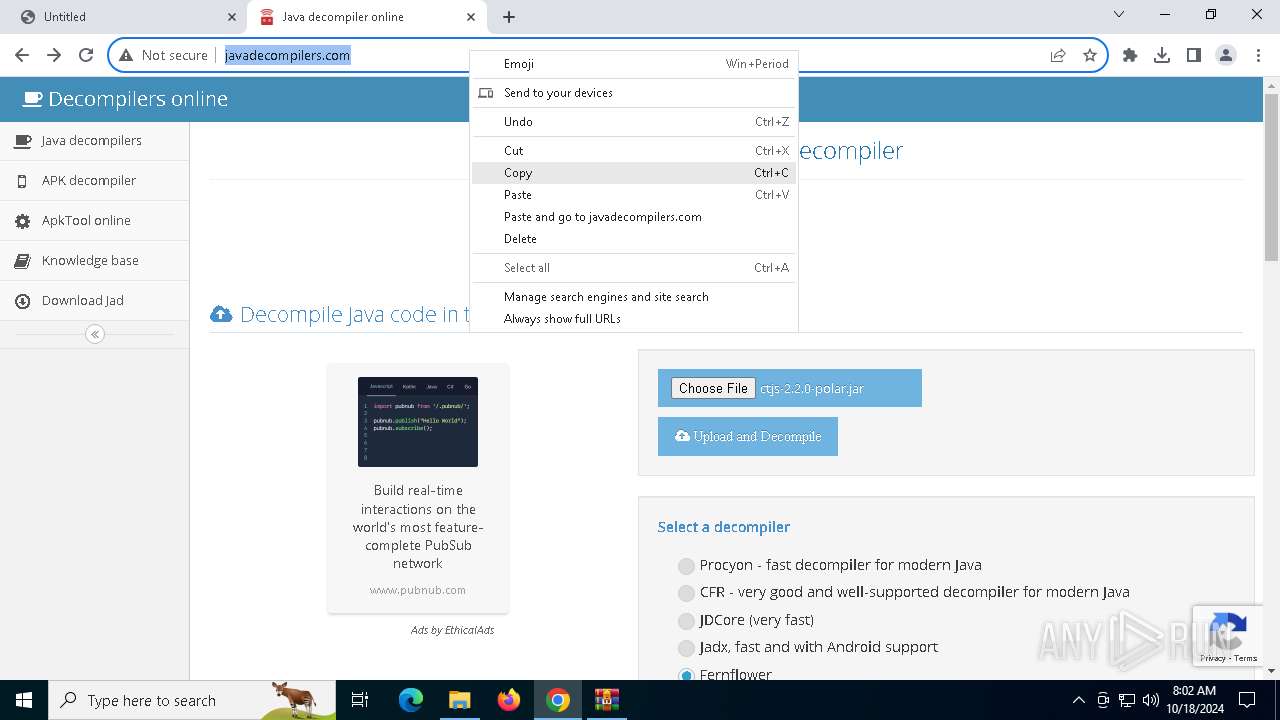This screenshot has height=720, width=1280.
Task: Open Task View on the taskbar
Action: [x=360, y=700]
